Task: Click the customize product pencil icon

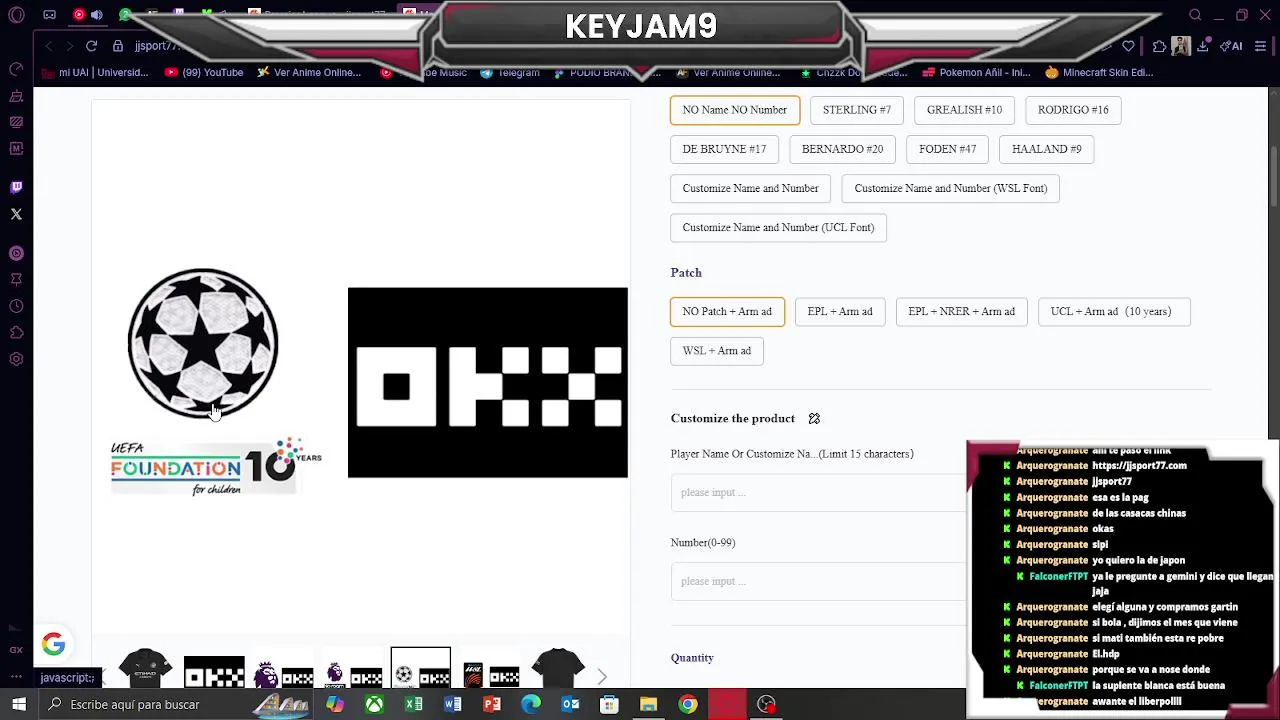Action: point(814,419)
